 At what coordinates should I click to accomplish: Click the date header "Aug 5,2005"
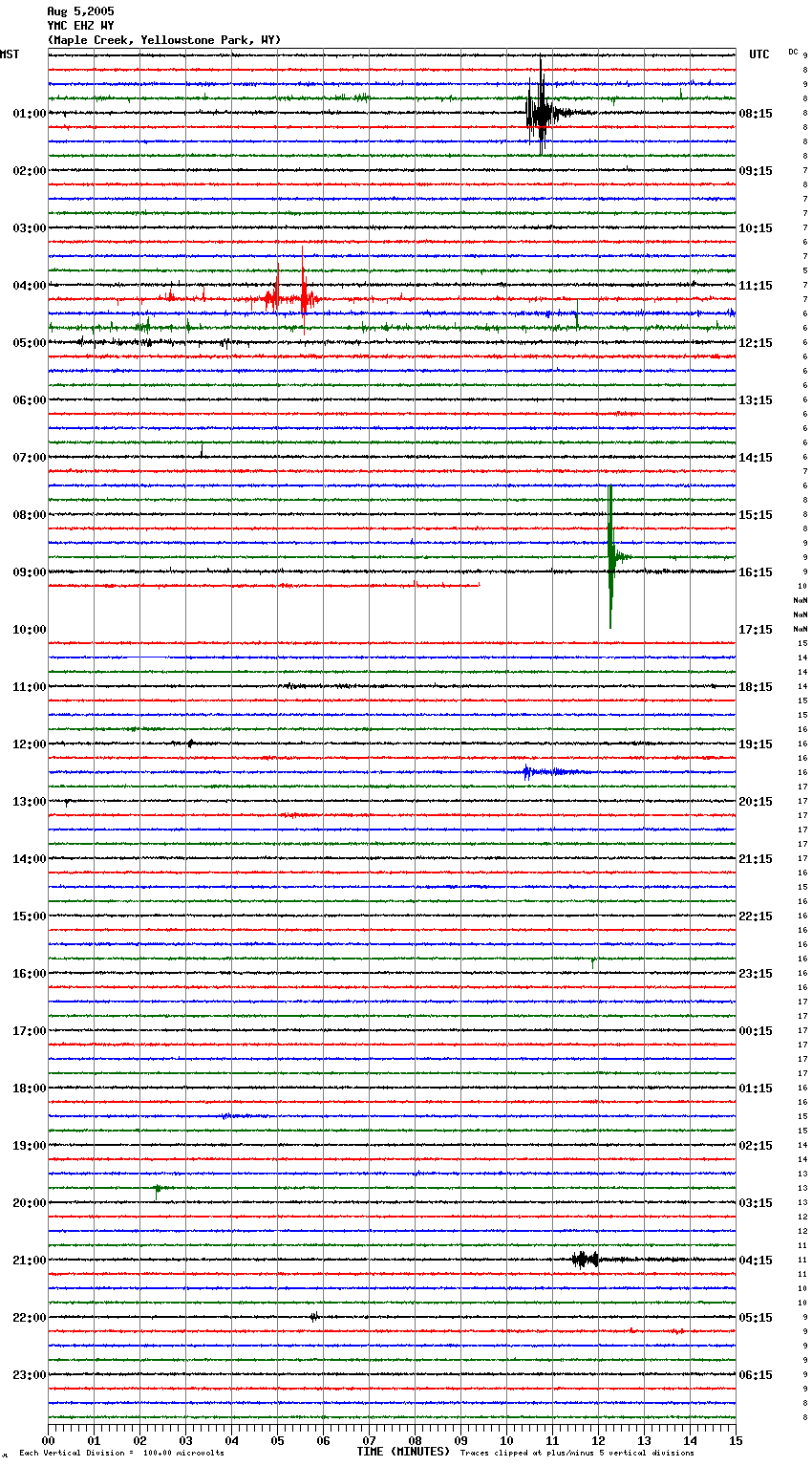pyautogui.click(x=80, y=11)
